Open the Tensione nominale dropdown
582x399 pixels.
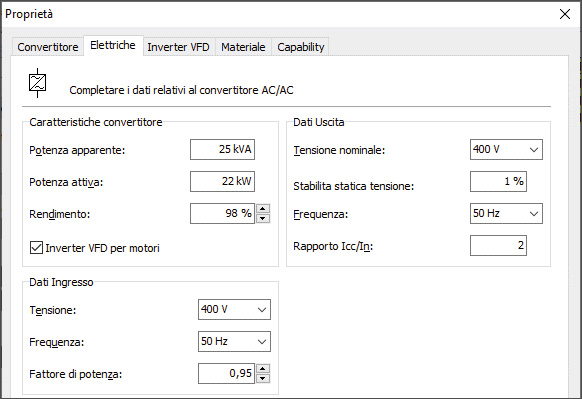506,150
